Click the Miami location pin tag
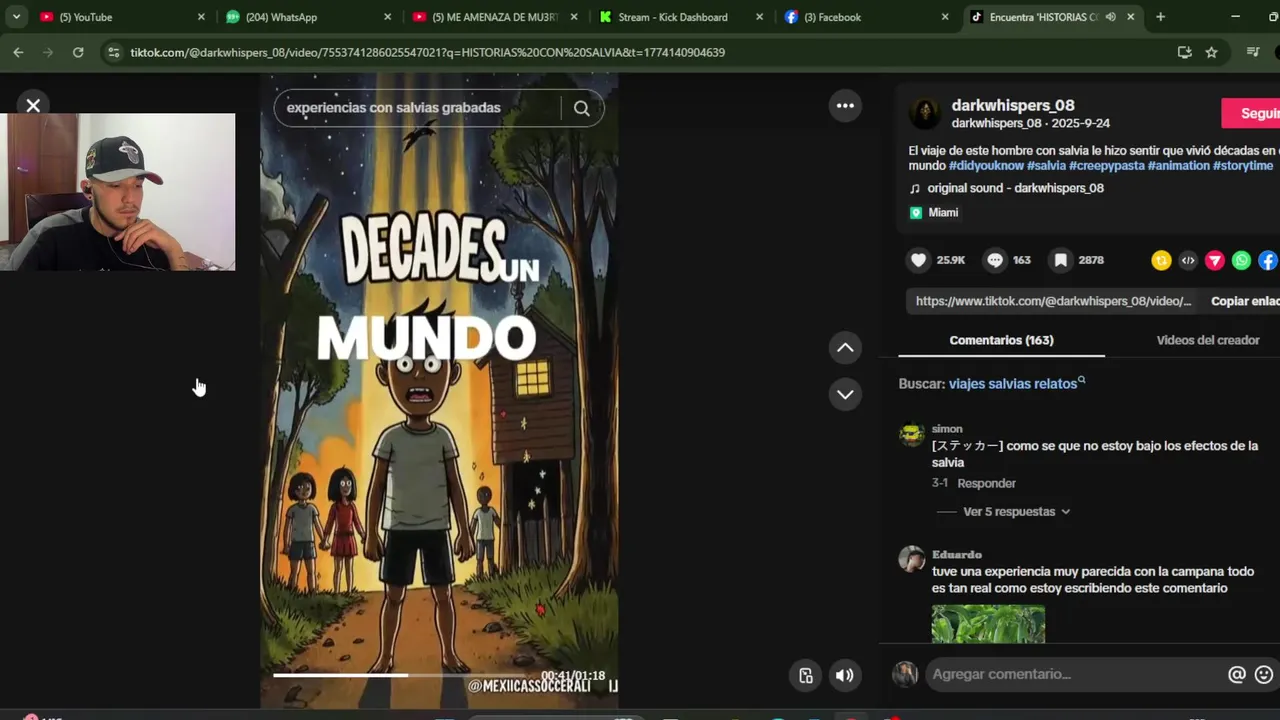Viewport: 1280px width, 720px height. [x=934, y=212]
